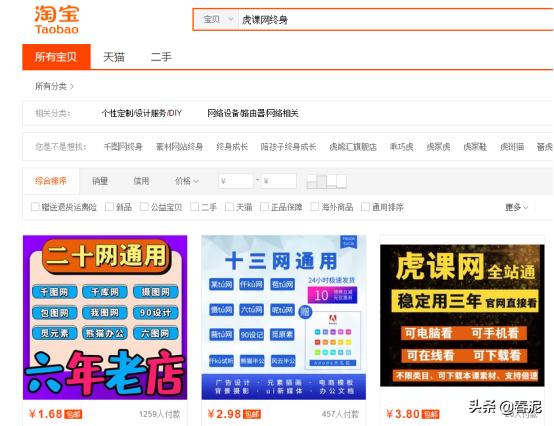Check 公益宝贝 filter
Image resolution: width=554 pixels, height=426 pixels.
click(144, 207)
